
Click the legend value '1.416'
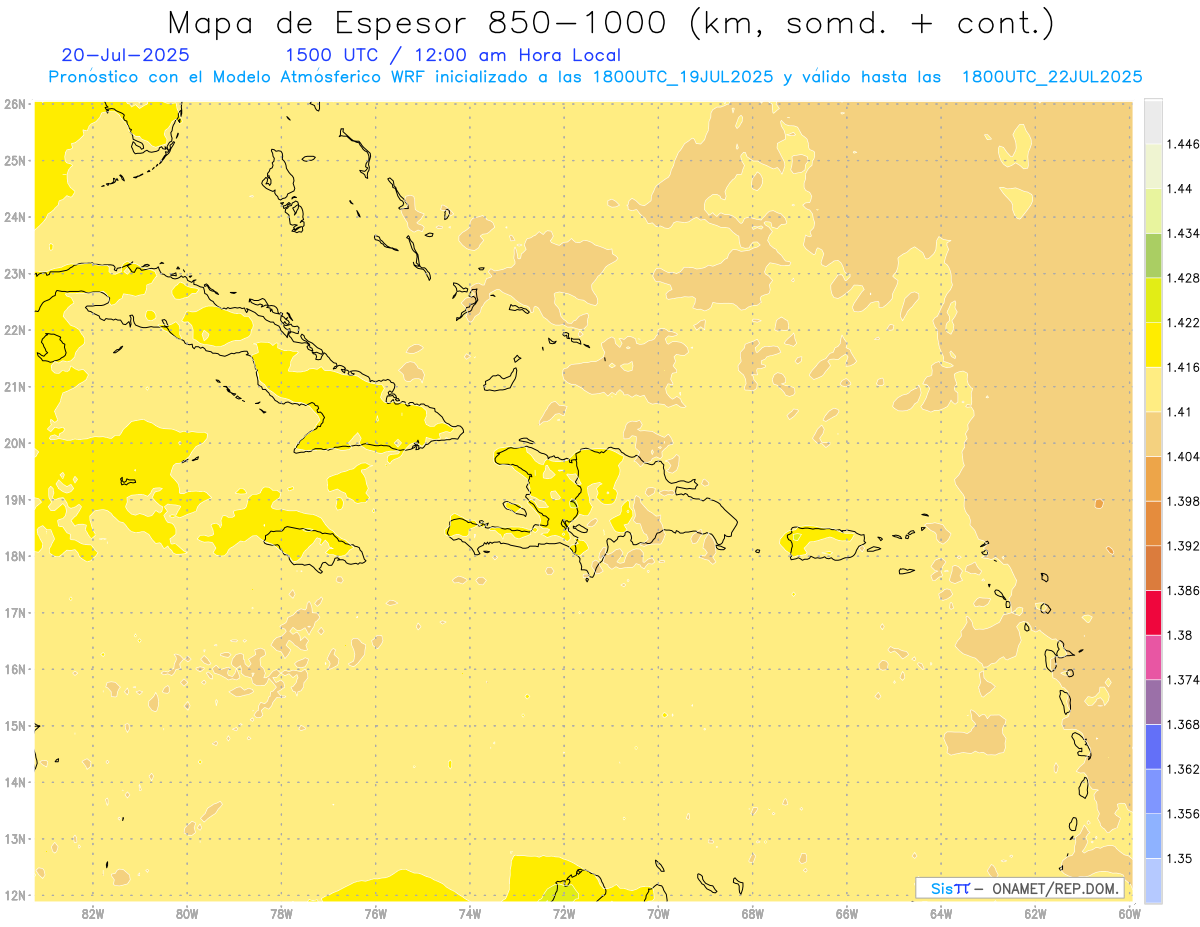(1183, 367)
